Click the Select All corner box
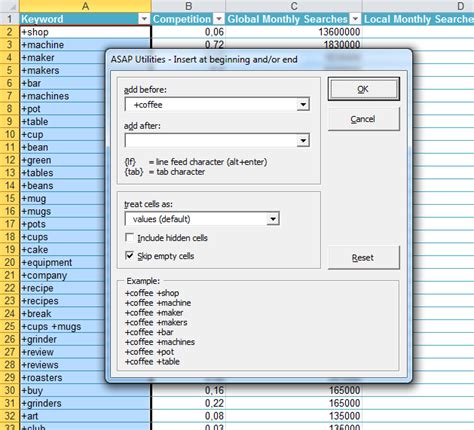This screenshot has height=430, width=474. pos(9,6)
